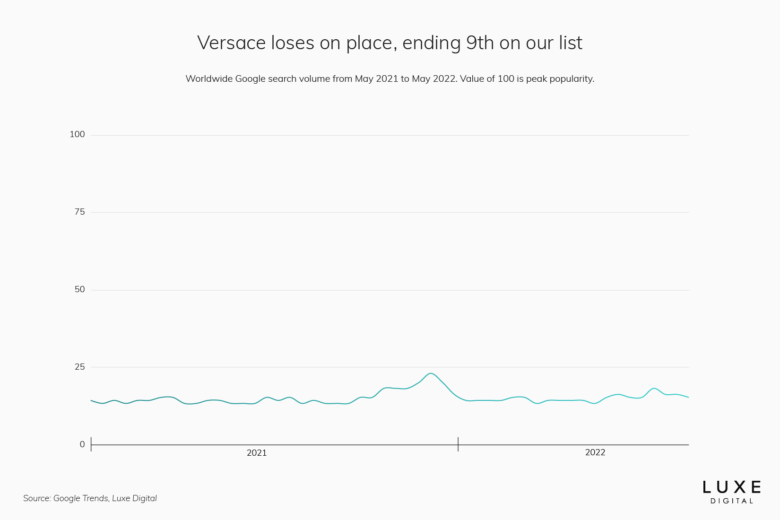Click the left starting point of the trend line
Screen dimensions: 780x520
tap(91, 400)
